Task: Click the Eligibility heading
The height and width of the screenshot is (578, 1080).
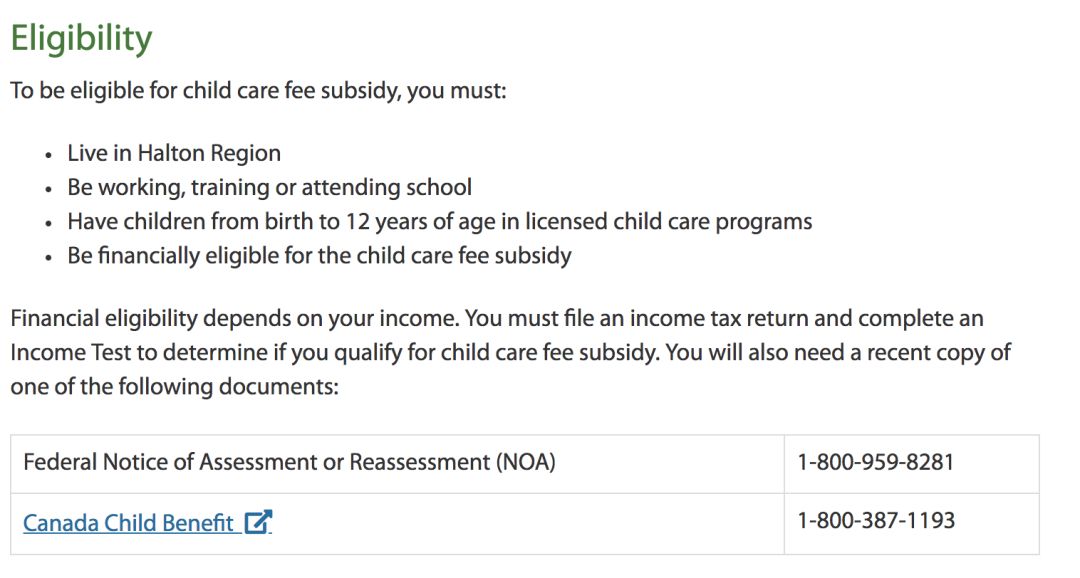Action: click(81, 39)
